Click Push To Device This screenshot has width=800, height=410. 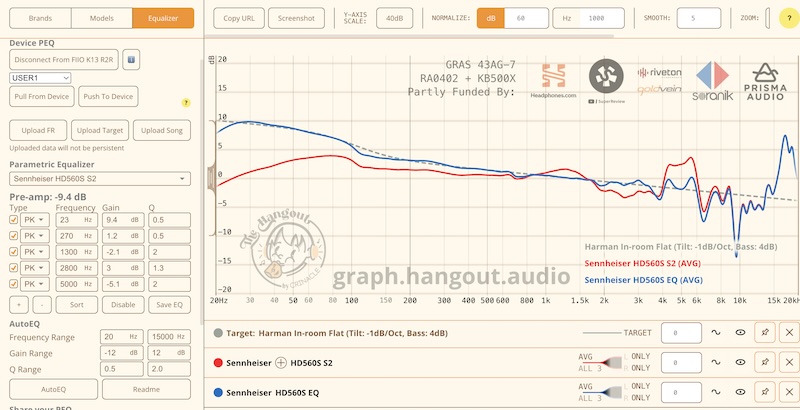tap(108, 96)
